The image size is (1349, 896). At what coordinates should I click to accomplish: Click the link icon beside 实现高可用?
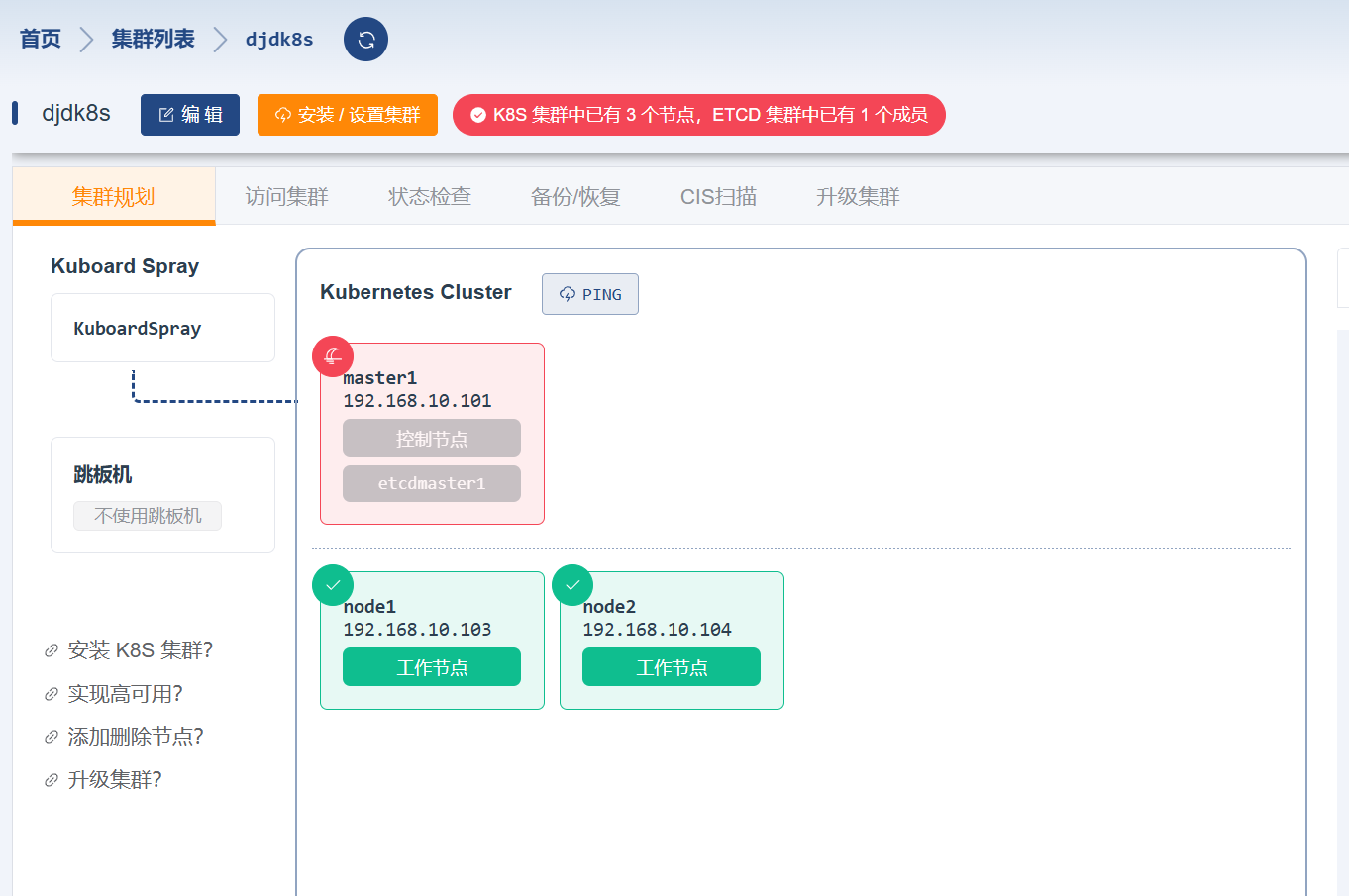52,695
